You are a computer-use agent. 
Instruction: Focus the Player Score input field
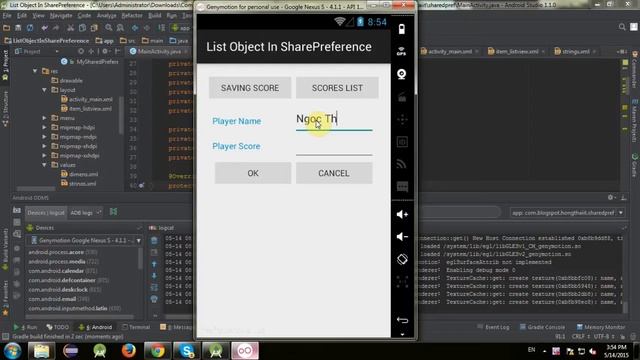click(x=334, y=146)
